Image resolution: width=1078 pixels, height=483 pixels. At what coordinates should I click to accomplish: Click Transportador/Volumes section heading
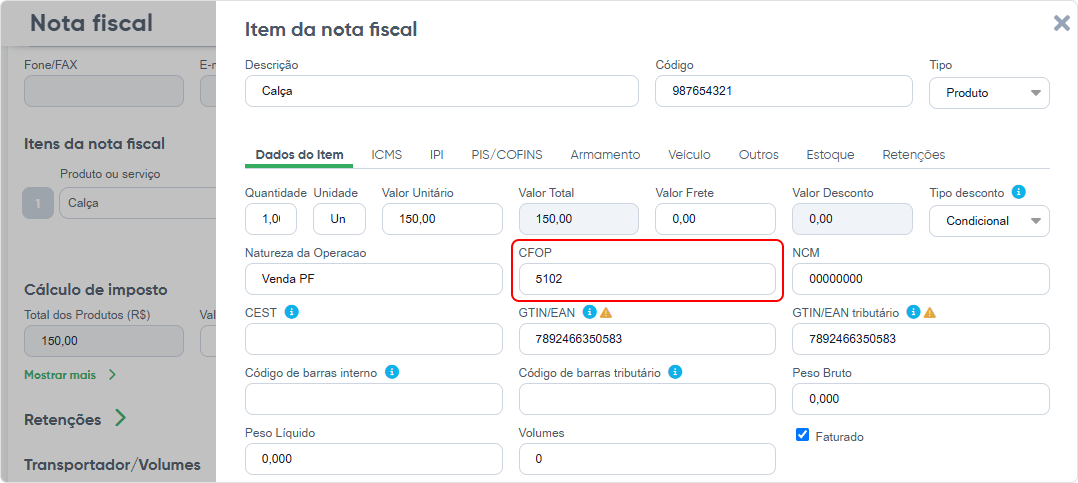click(x=112, y=464)
